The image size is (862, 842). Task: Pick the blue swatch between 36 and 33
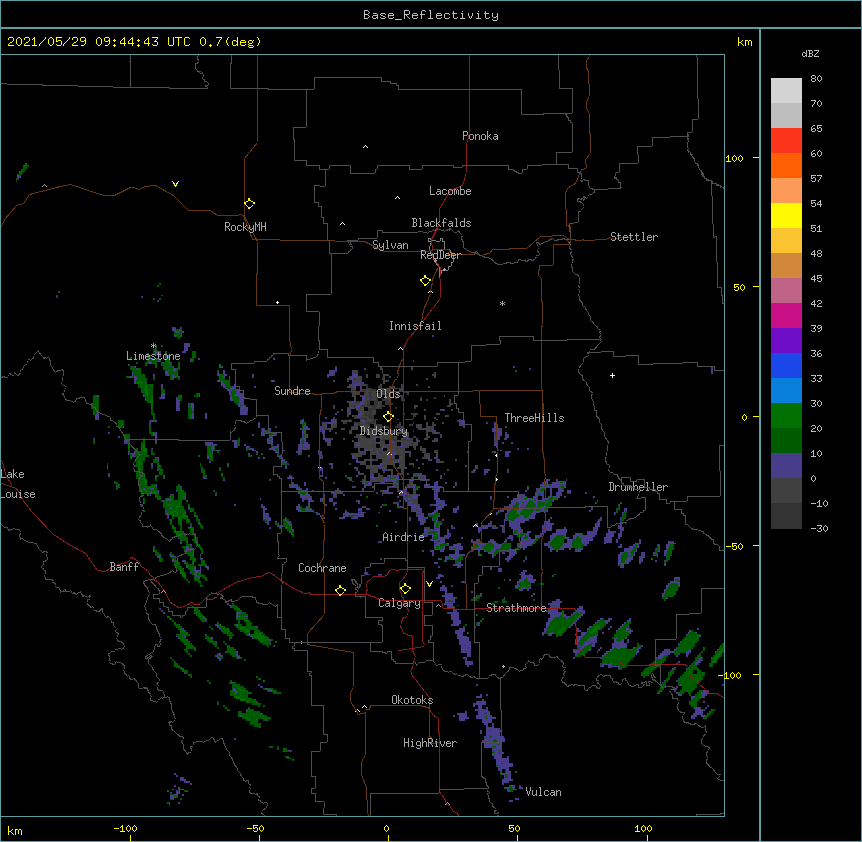(786, 365)
